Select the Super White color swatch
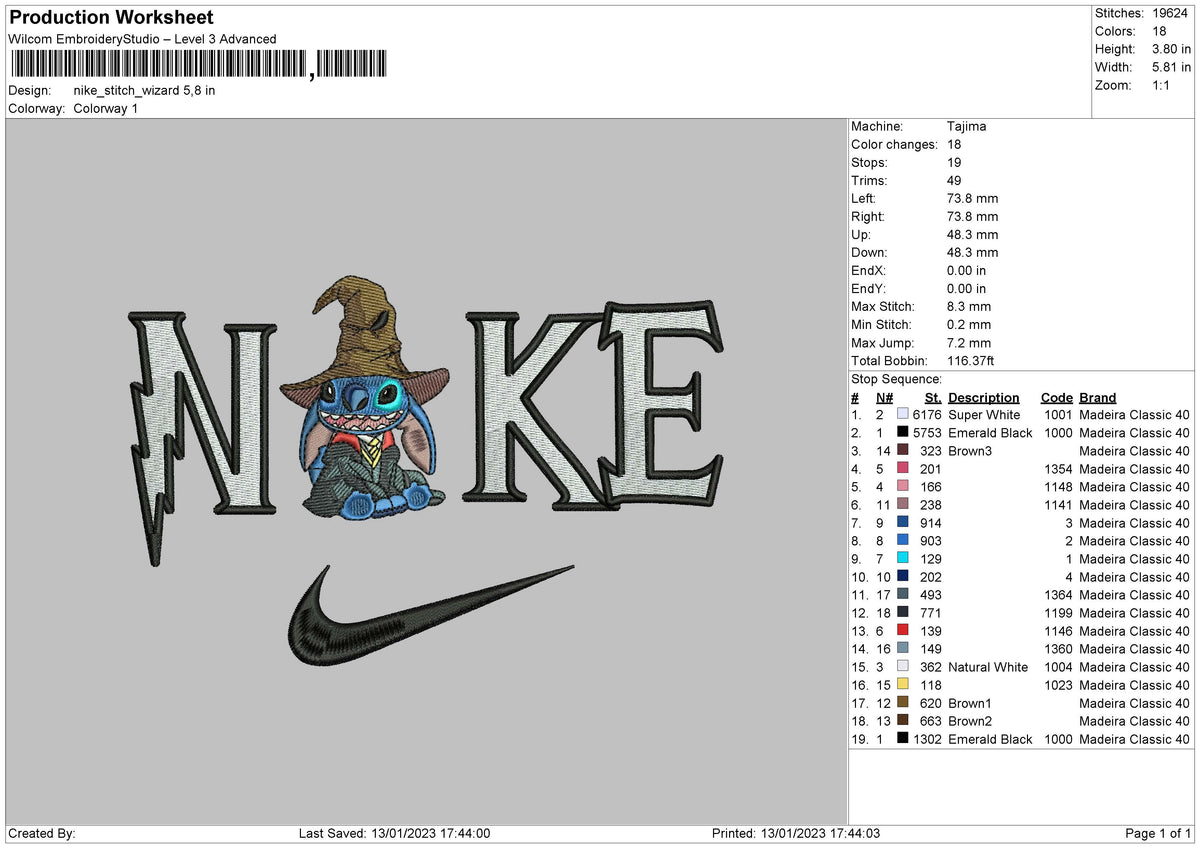 (x=903, y=415)
